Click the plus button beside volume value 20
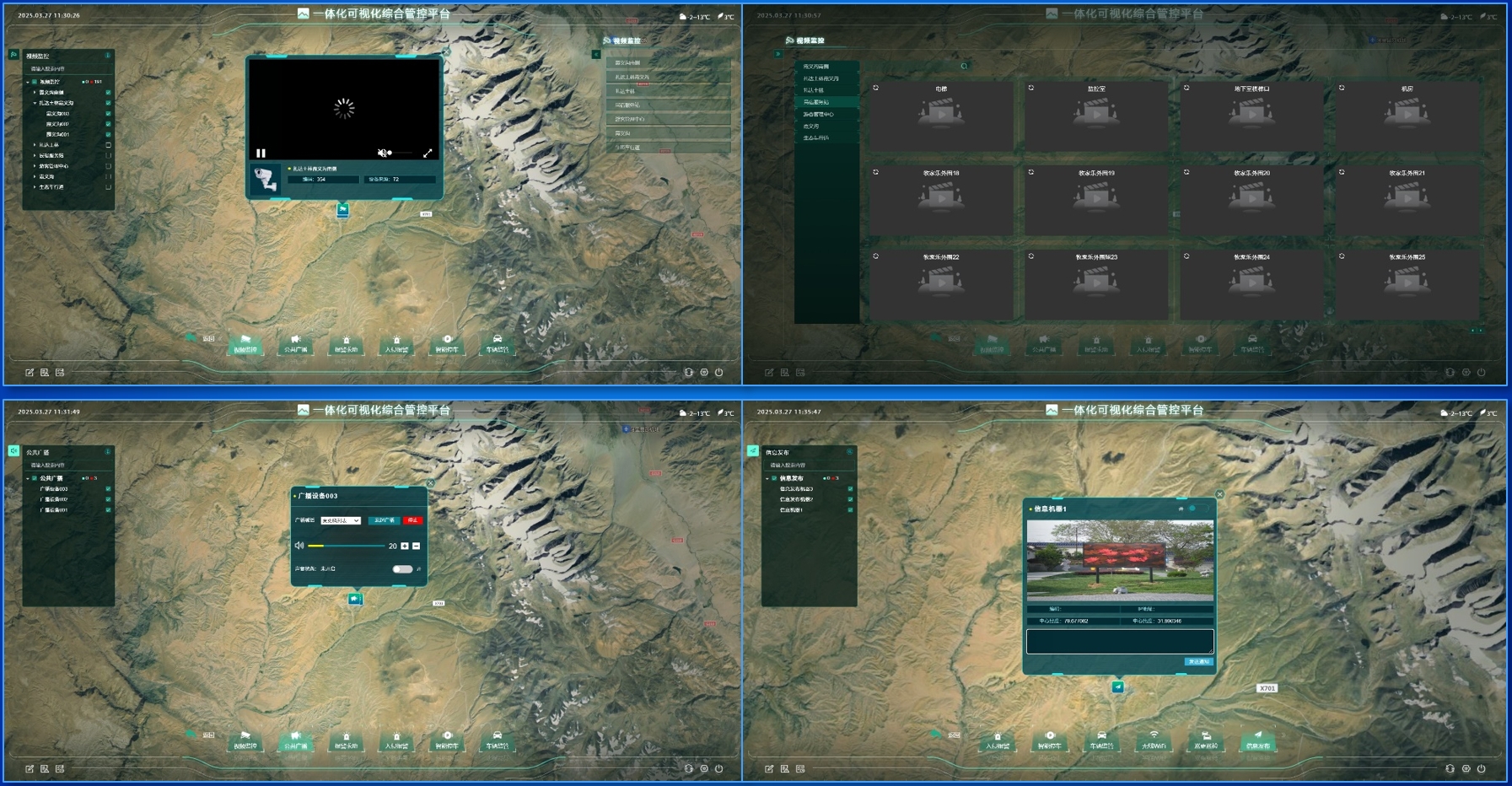The image size is (1512, 786). [405, 546]
